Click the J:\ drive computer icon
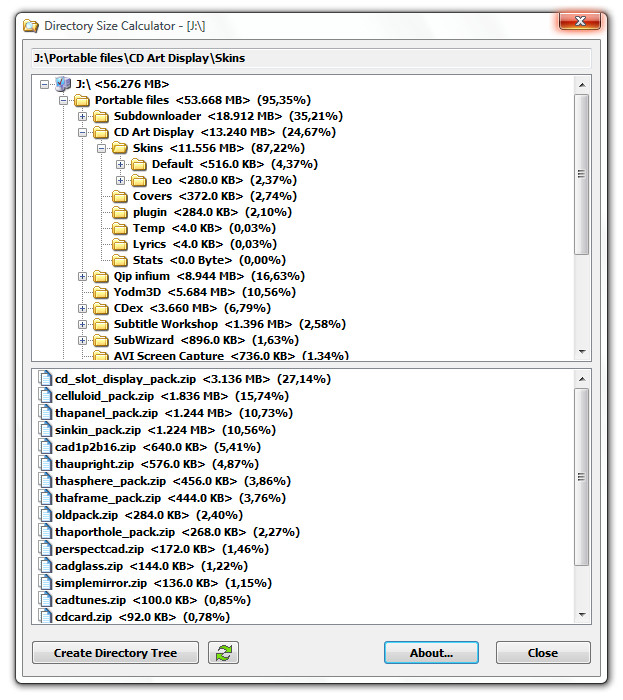623x700 pixels. 63,84
